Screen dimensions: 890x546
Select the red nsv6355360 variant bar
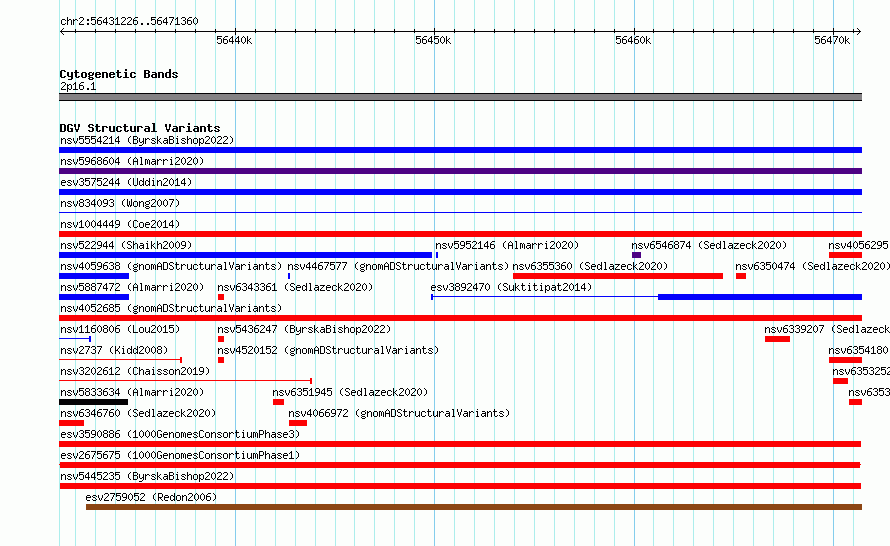618,276
